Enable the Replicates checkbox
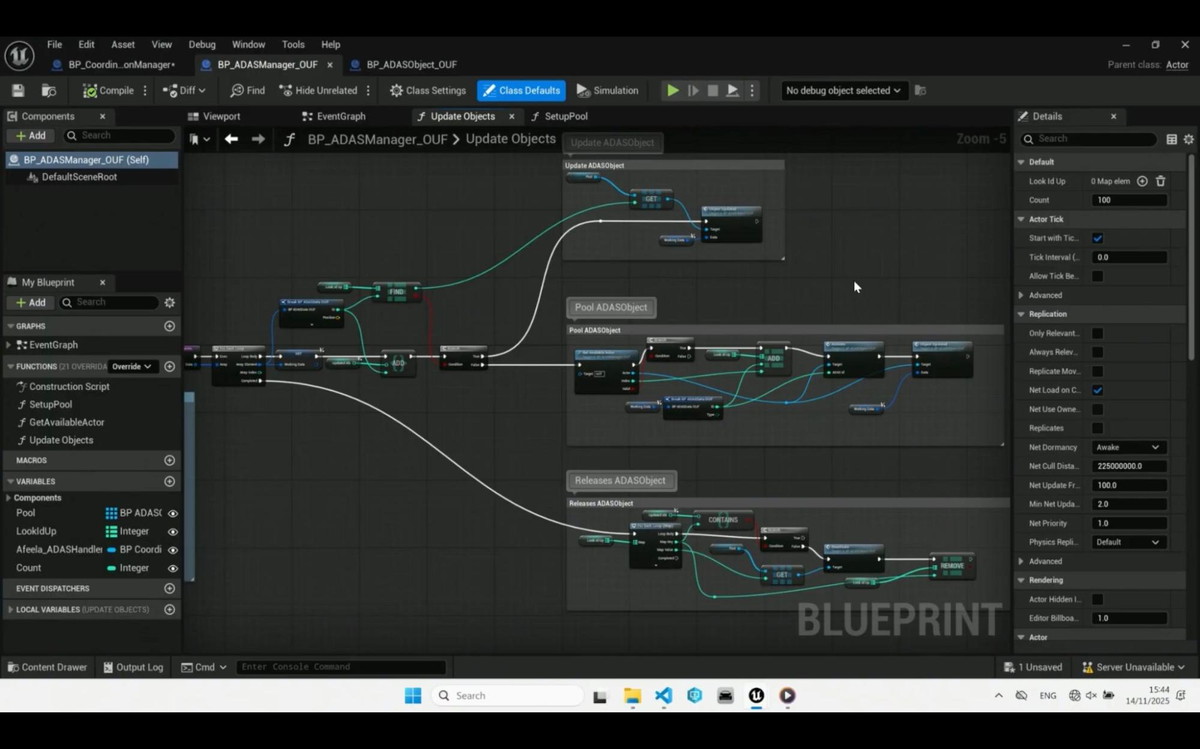The image size is (1200, 749). [x=1097, y=428]
